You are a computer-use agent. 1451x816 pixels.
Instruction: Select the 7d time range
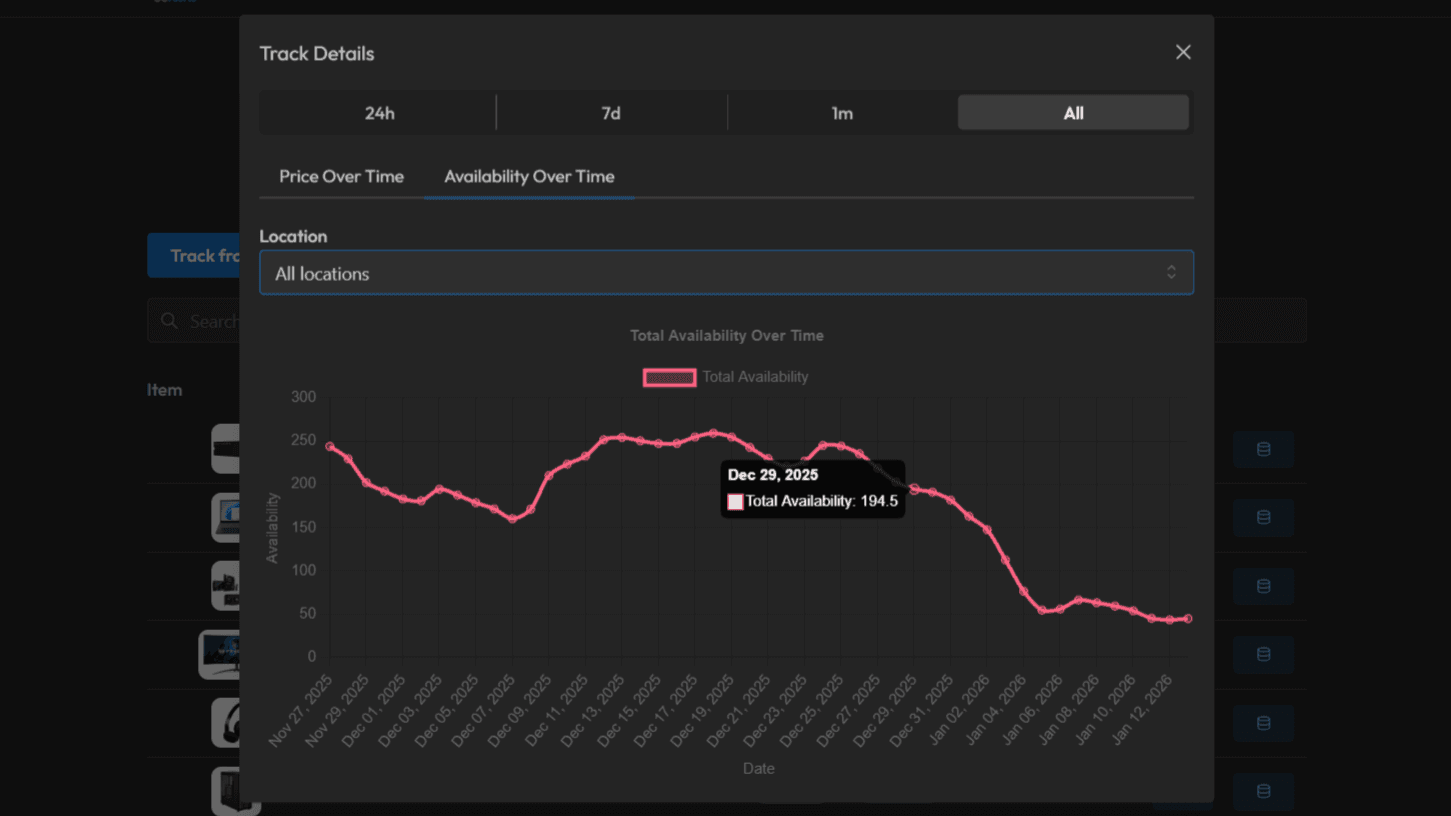coord(611,113)
